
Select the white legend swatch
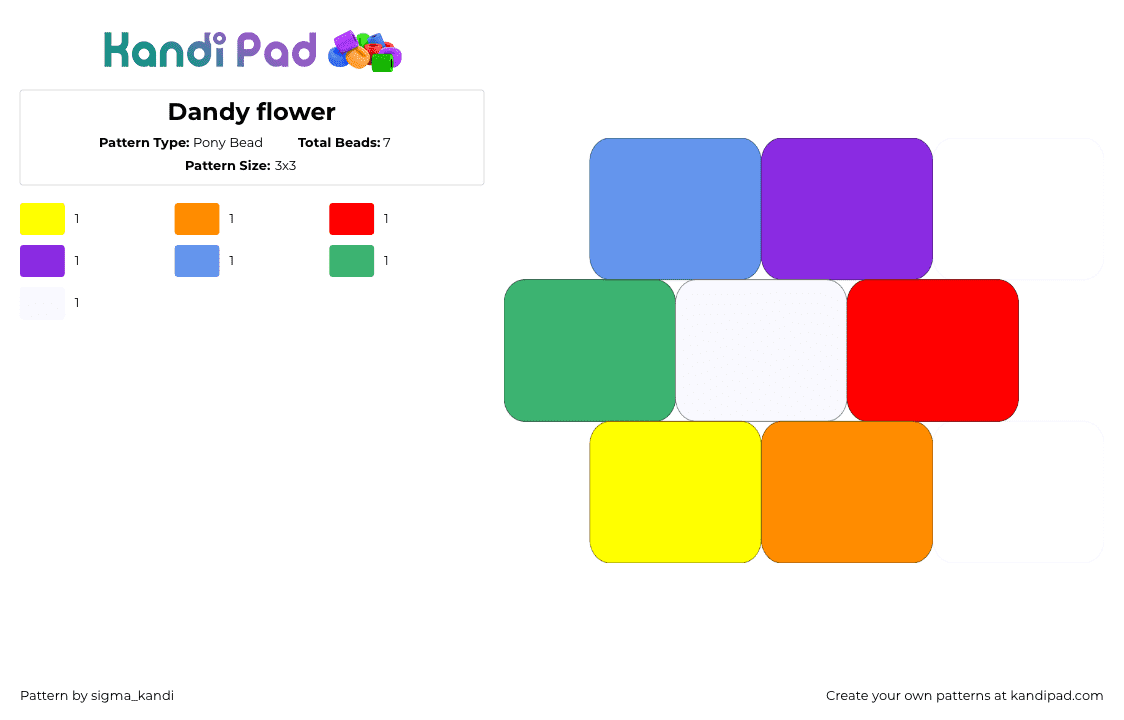(42, 303)
